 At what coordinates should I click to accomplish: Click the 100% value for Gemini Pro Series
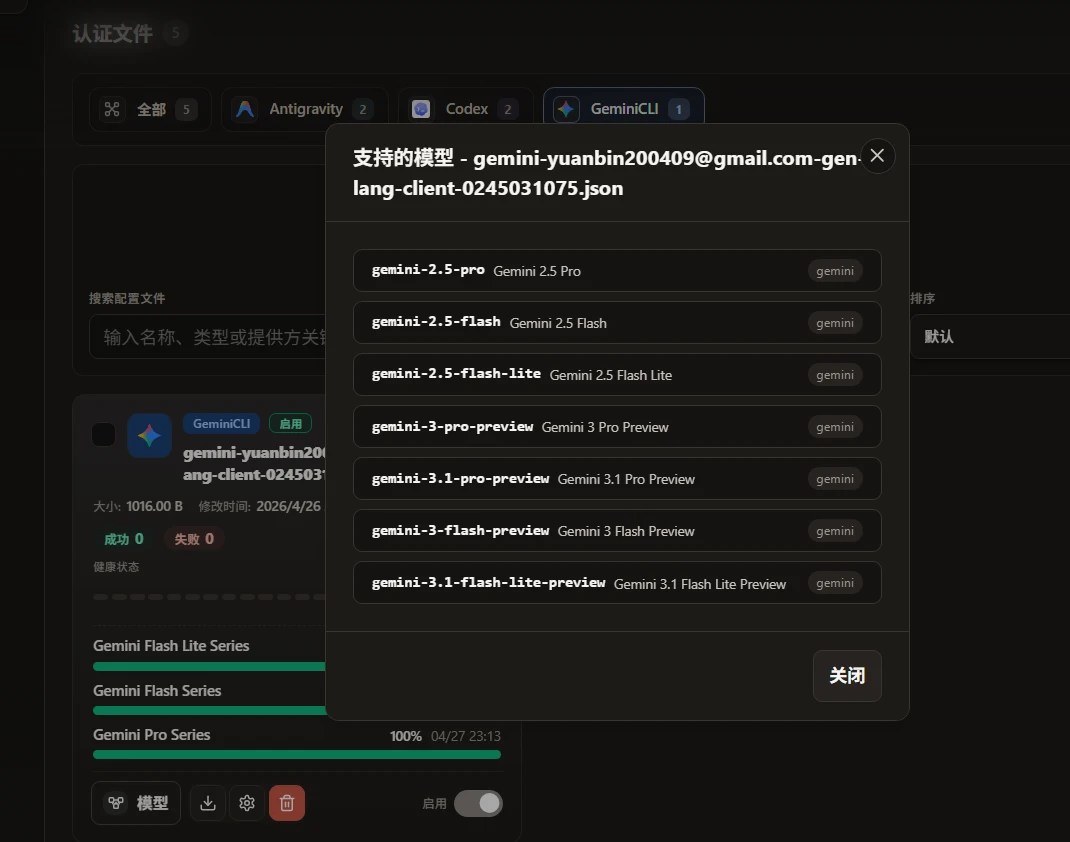405,736
